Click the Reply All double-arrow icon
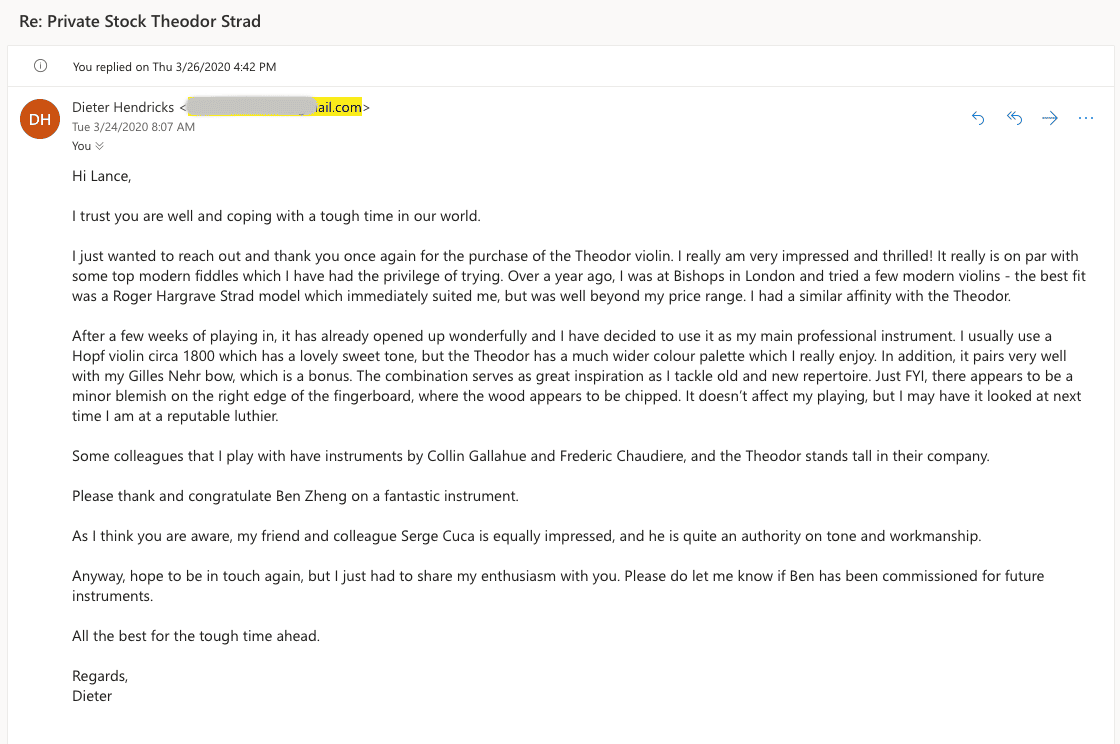The image size is (1120, 744). click(1014, 118)
